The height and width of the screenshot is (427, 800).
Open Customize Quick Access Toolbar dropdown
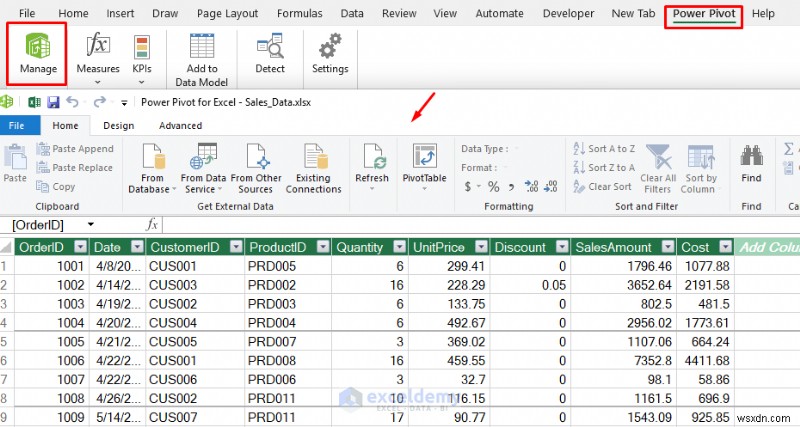coord(124,103)
